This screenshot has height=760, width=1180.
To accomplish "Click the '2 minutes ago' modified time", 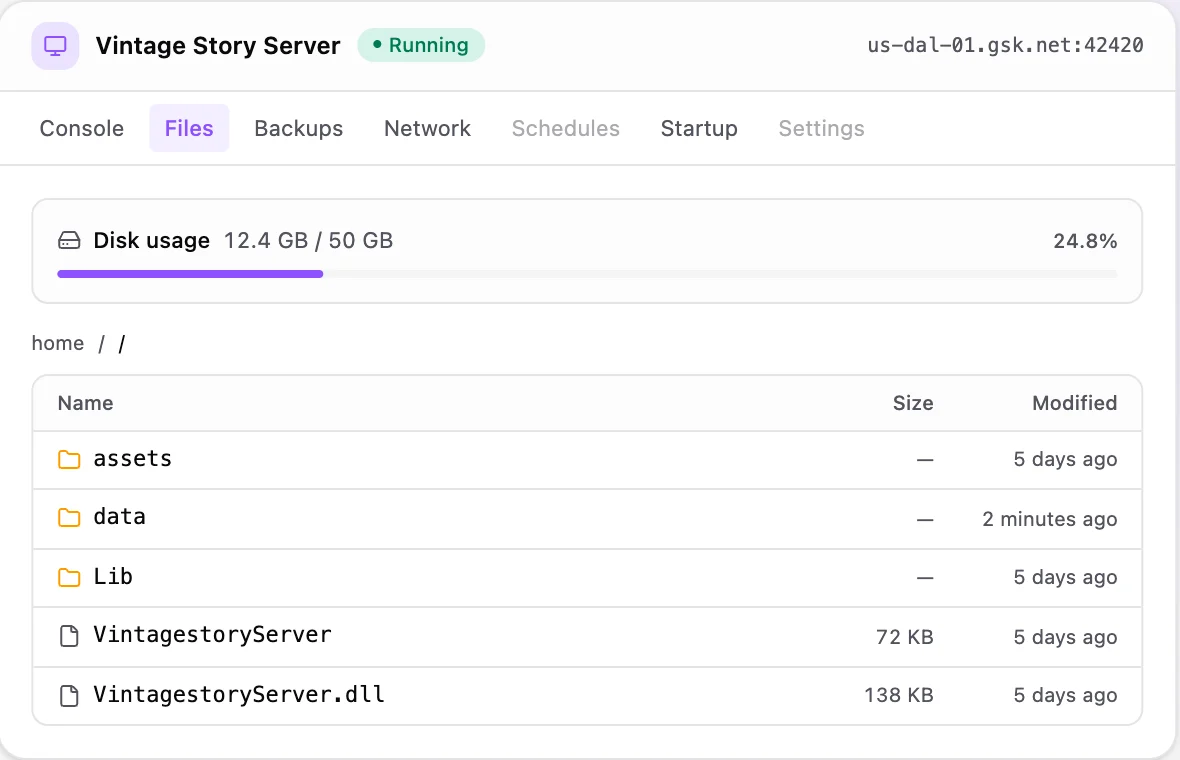I will 1050,519.
